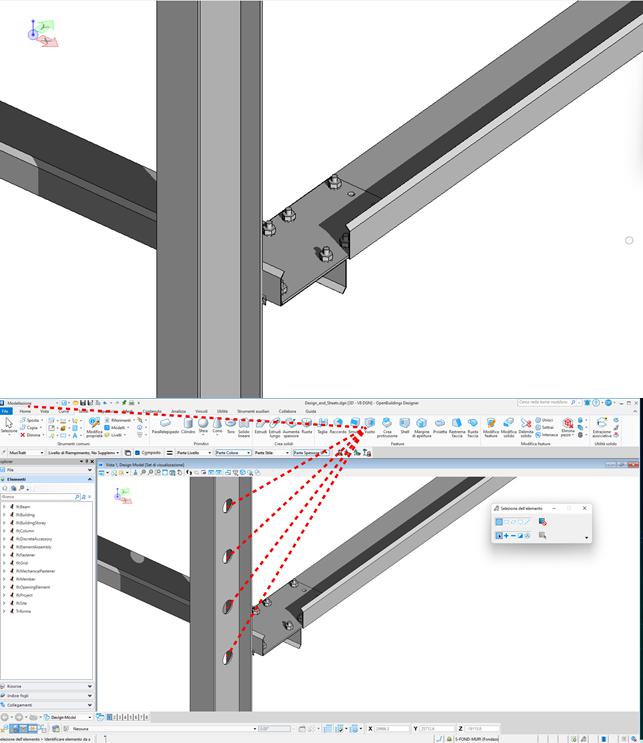The image size is (643, 743).
Task: Choose the Sfera primitive tool
Action: coord(203,426)
